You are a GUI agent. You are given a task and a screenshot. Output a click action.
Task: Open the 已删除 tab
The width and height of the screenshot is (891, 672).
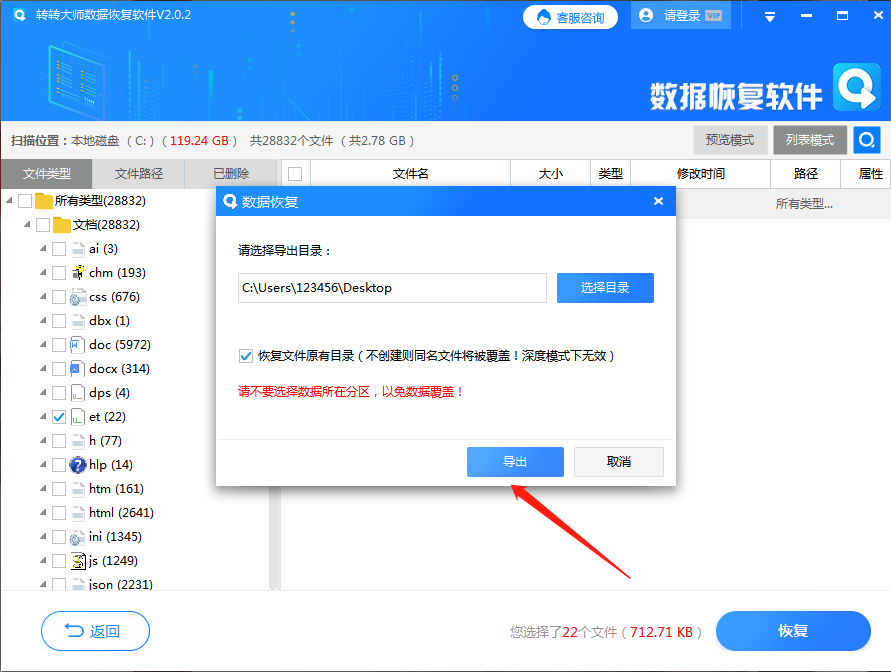coord(229,173)
